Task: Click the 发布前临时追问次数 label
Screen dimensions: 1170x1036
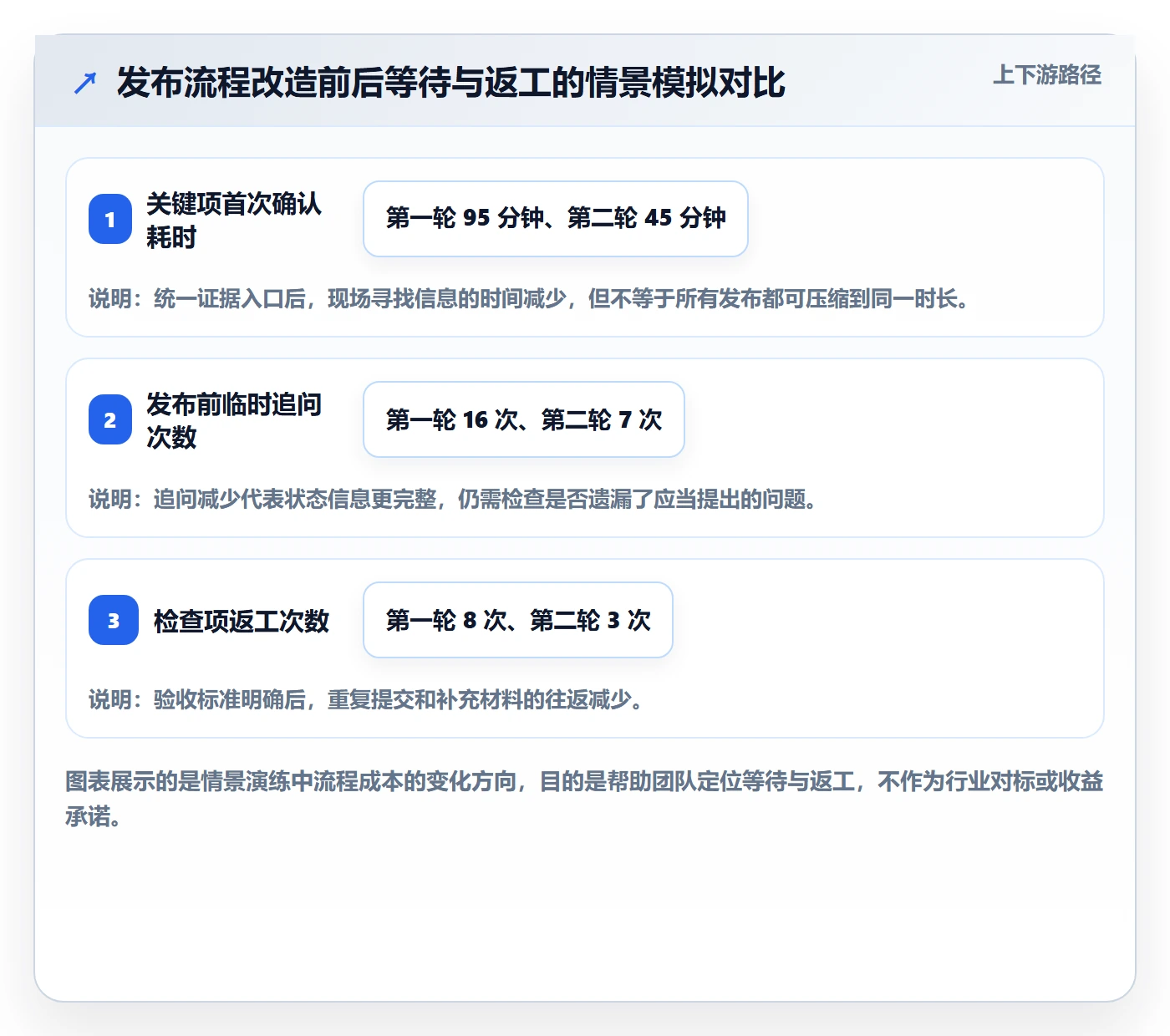Action: (234, 420)
